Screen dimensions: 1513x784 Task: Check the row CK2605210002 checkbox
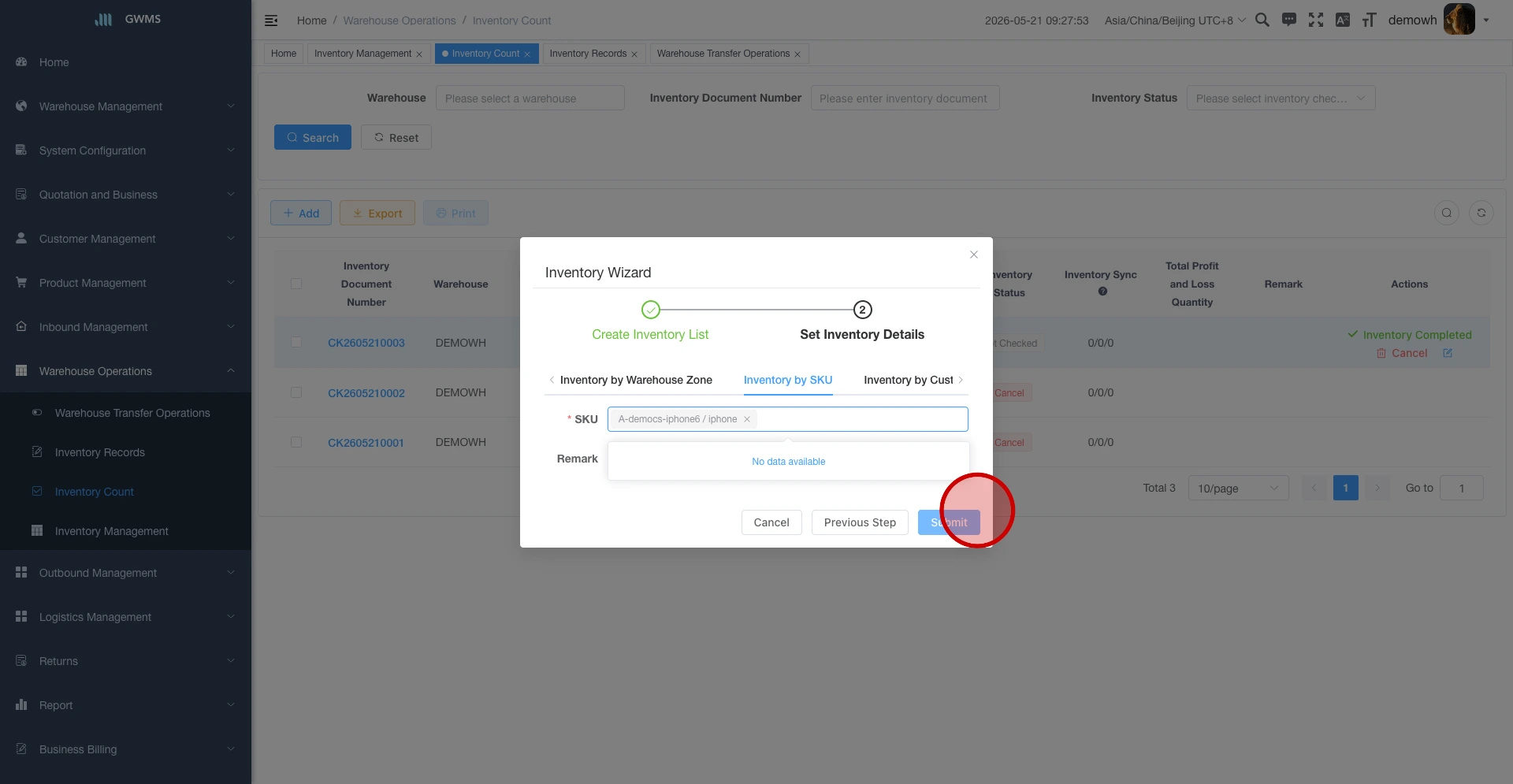coord(296,392)
